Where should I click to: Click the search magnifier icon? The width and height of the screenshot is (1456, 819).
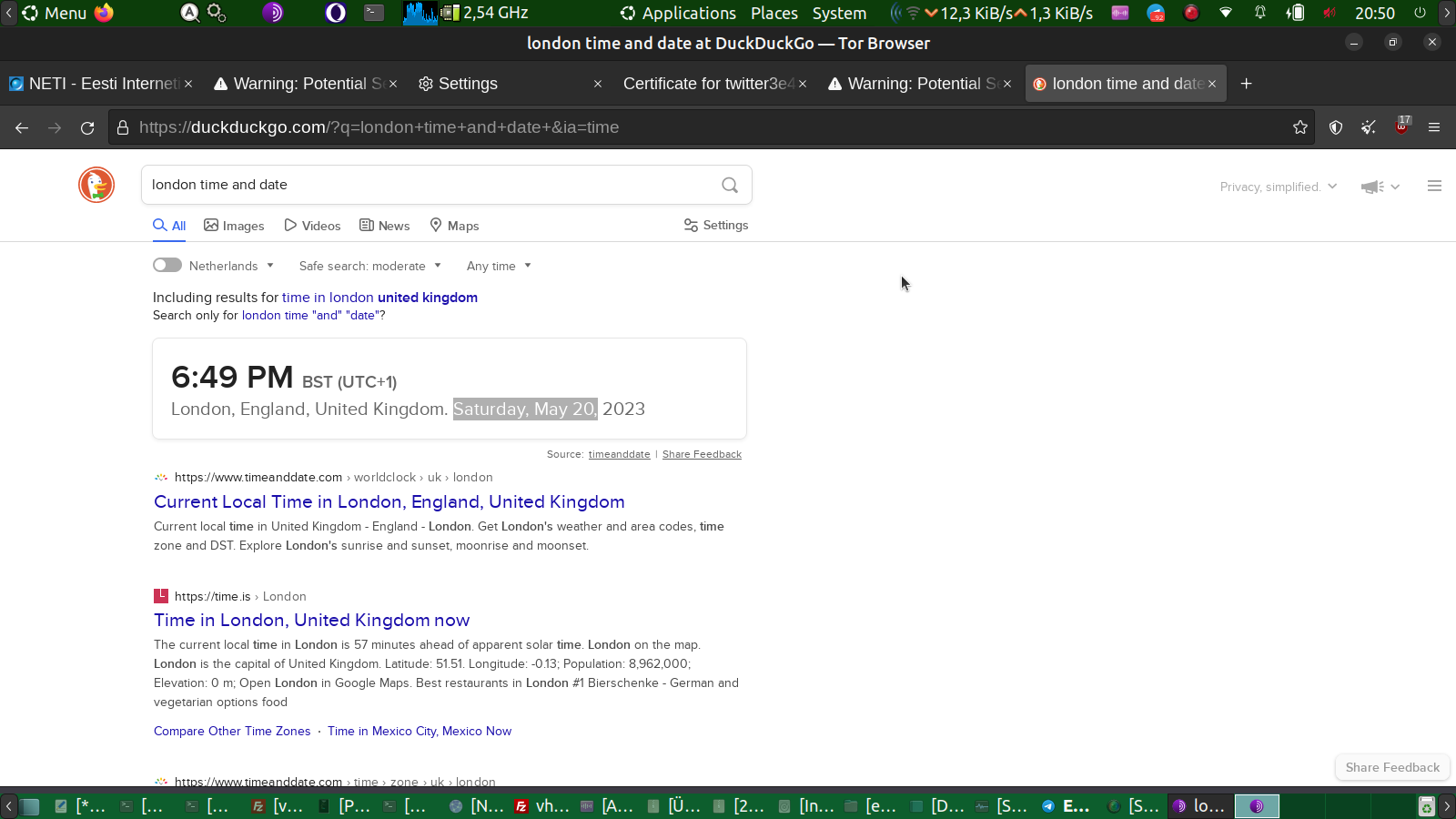(x=729, y=185)
